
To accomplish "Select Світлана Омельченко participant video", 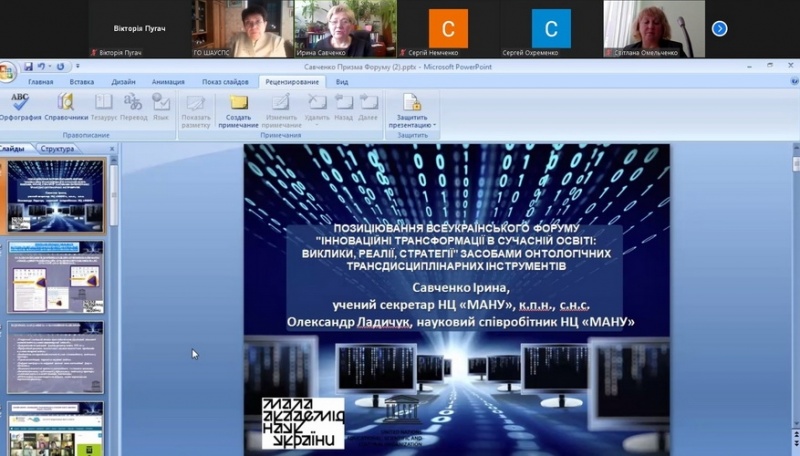I will click(654, 29).
